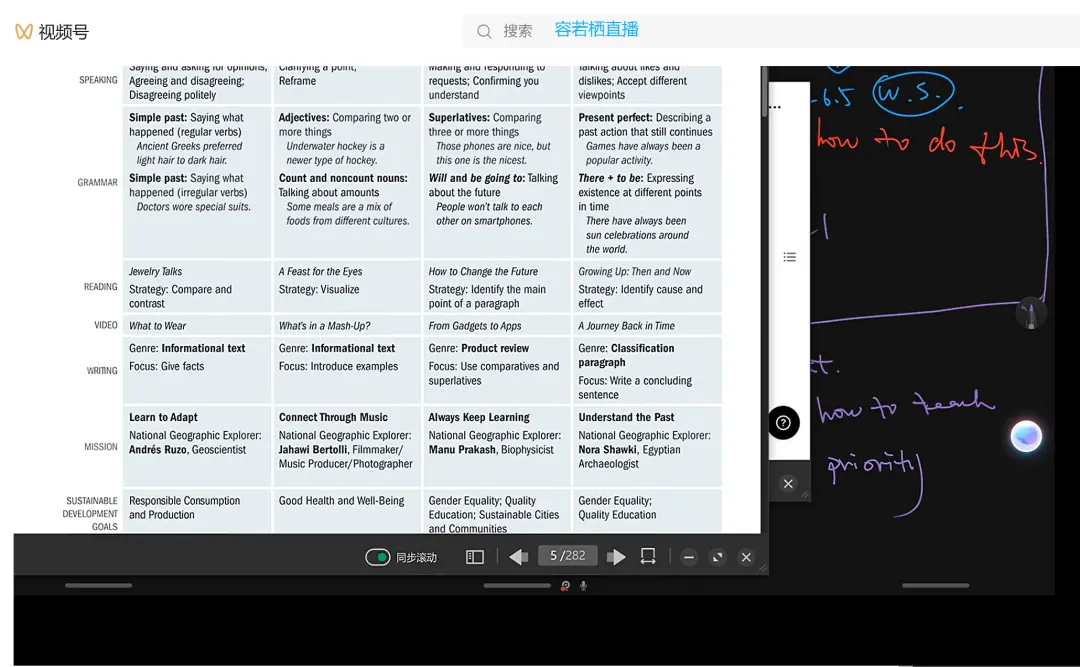Click the 'Present perfect' grammar heading
1080x667 pixels.
[x=615, y=117]
